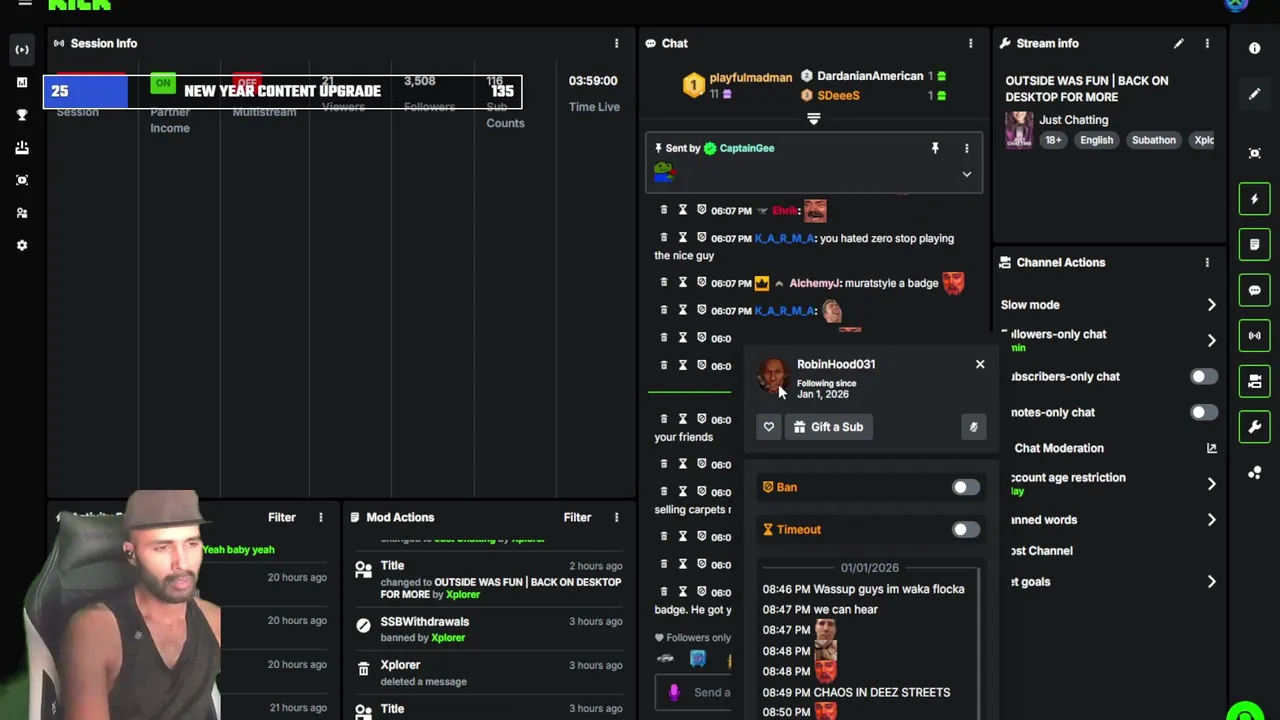Open the analytics chart icon in the left sidebar
This screenshot has width=1280, height=720.
[x=22, y=82]
